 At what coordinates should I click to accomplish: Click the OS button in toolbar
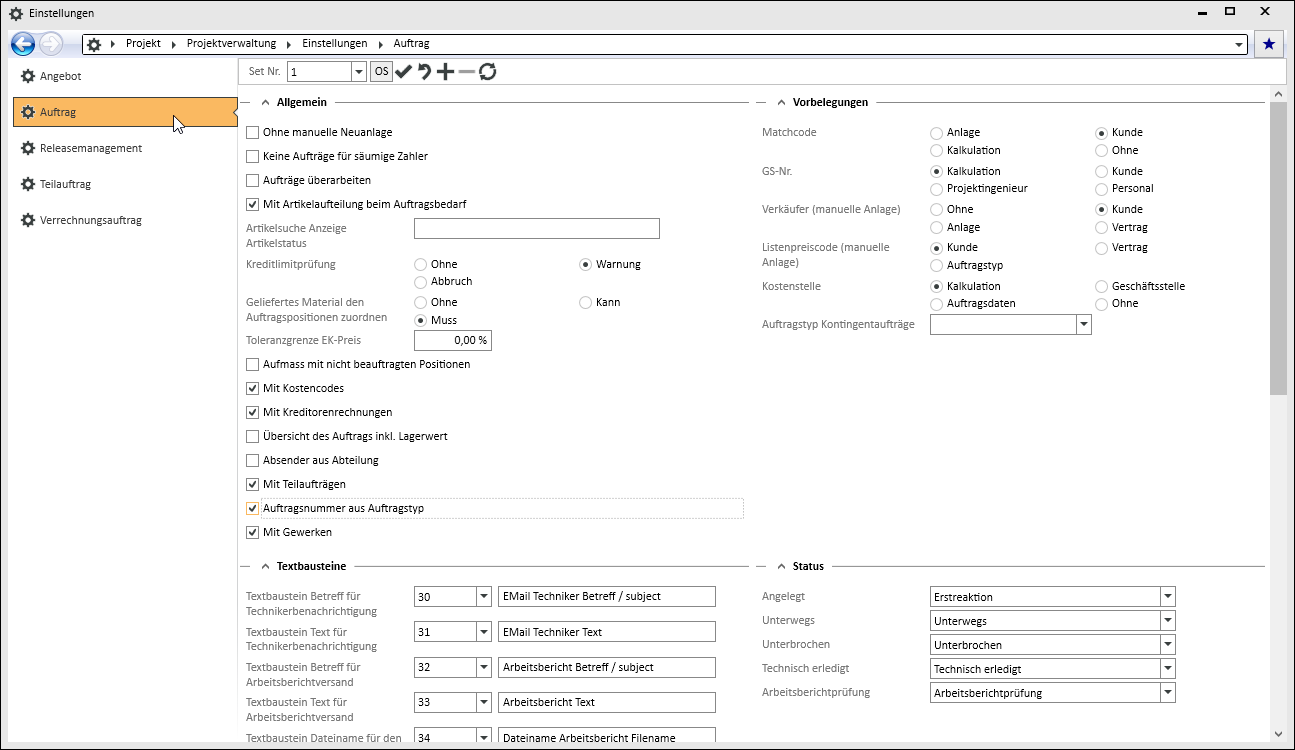coord(381,71)
